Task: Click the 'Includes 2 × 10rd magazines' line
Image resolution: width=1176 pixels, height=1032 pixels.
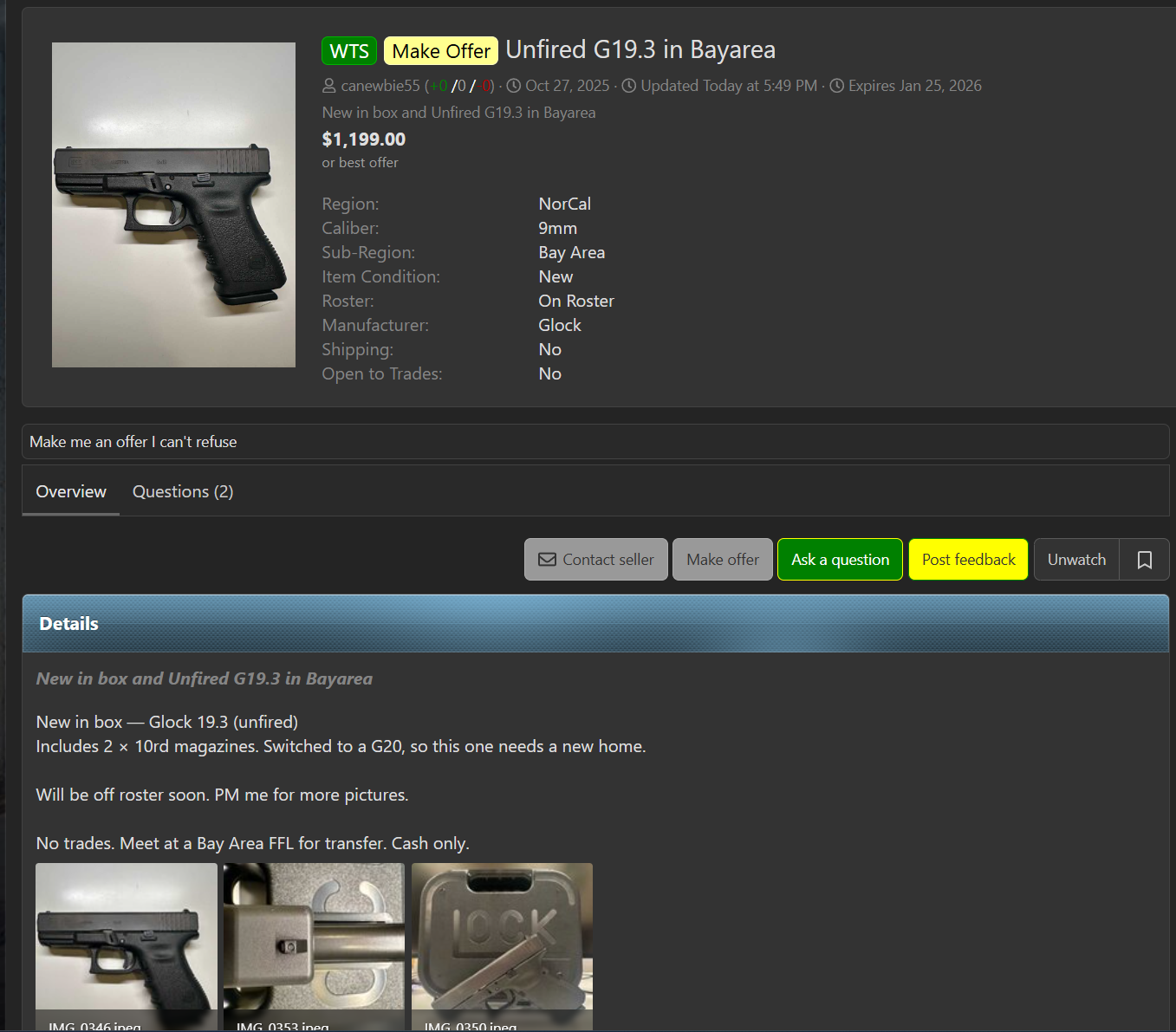Action: pos(341,746)
